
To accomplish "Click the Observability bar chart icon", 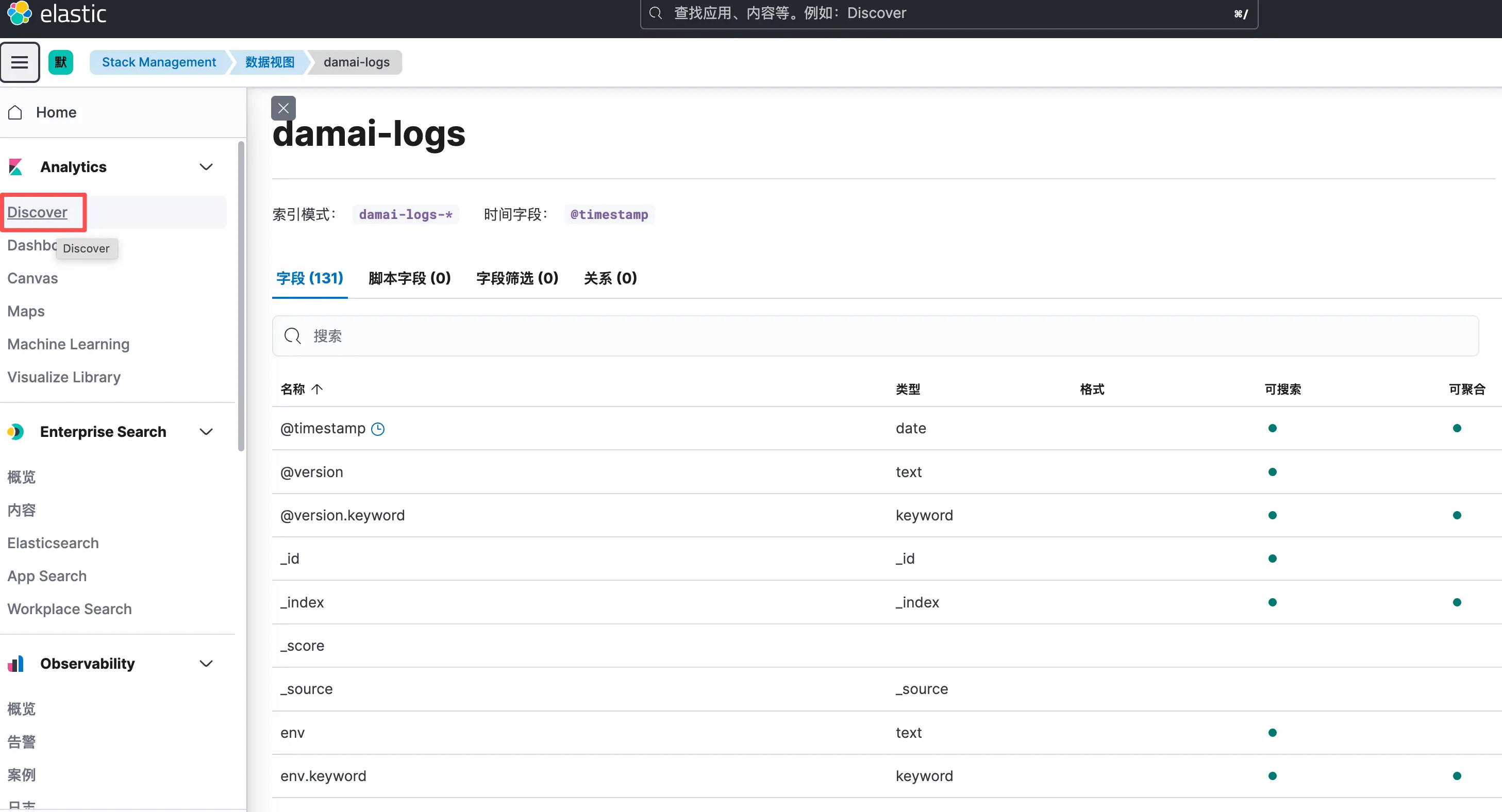I will pos(16,664).
